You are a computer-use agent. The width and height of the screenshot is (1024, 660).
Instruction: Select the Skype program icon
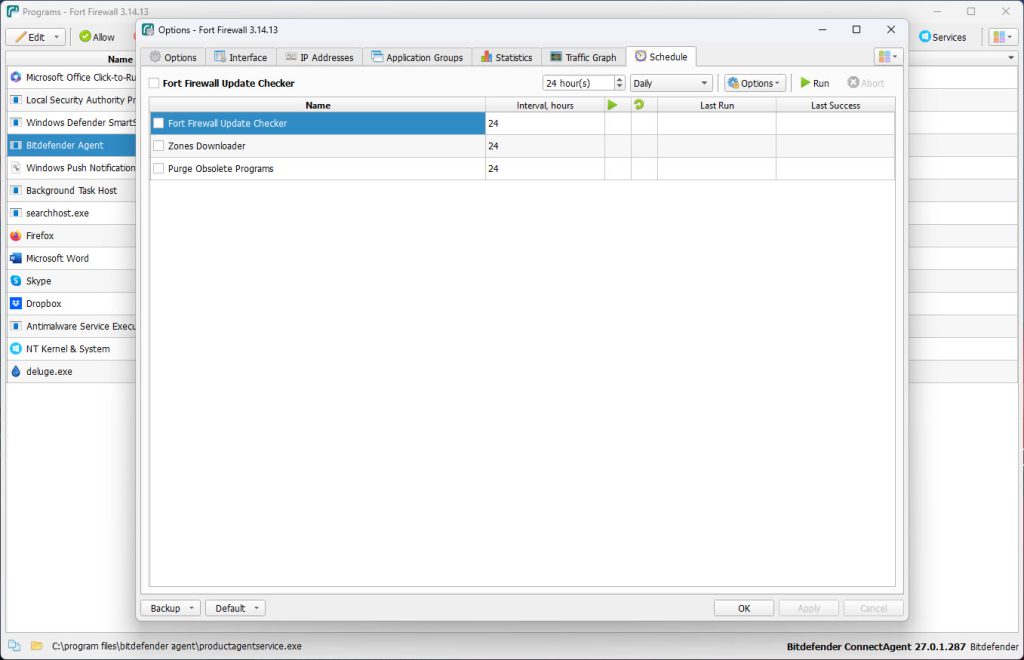click(16, 281)
